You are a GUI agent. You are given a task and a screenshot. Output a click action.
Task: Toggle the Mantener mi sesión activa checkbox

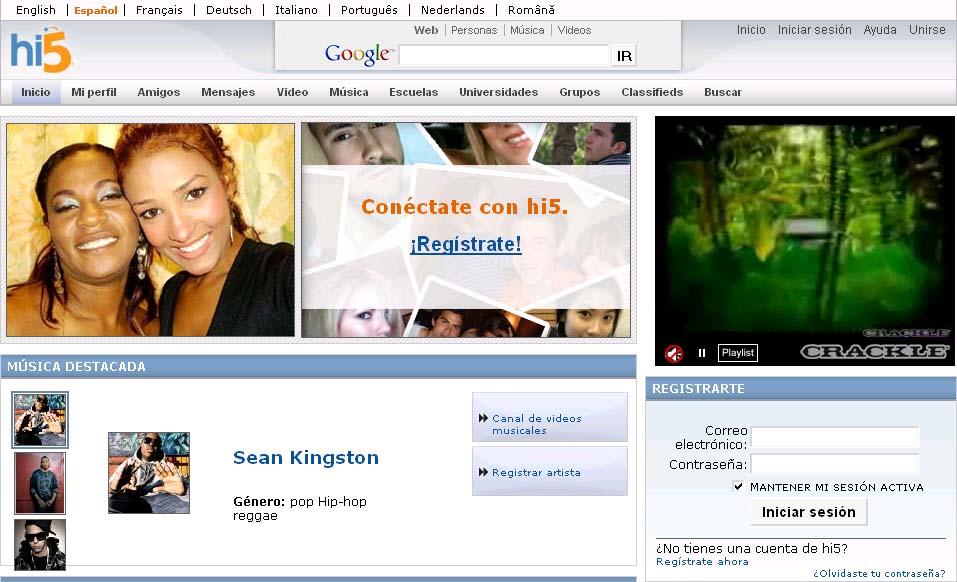[x=739, y=486]
